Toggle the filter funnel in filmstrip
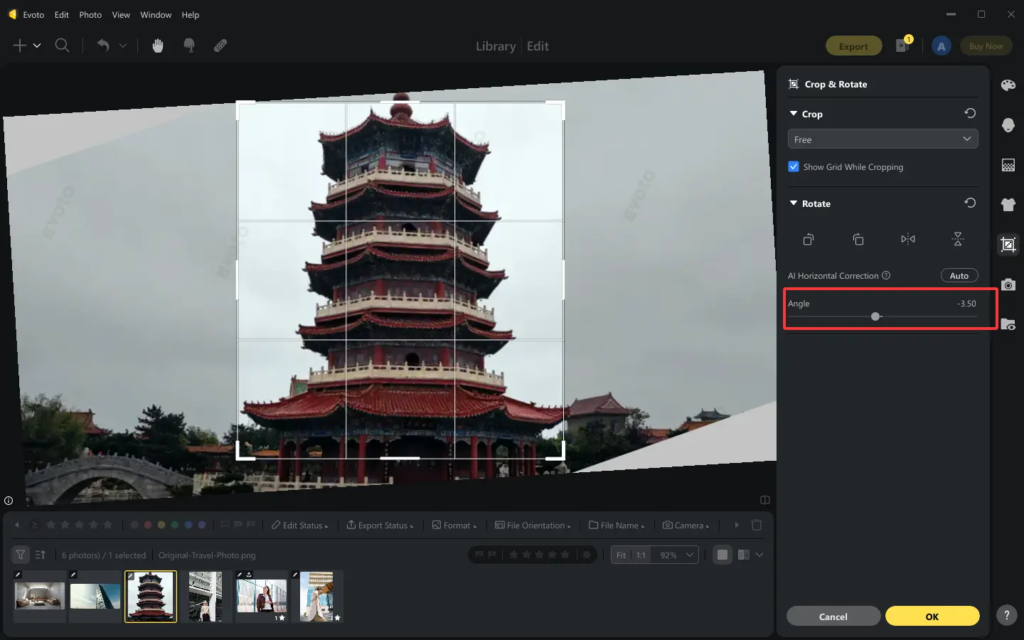This screenshot has height=640, width=1024. (x=20, y=555)
